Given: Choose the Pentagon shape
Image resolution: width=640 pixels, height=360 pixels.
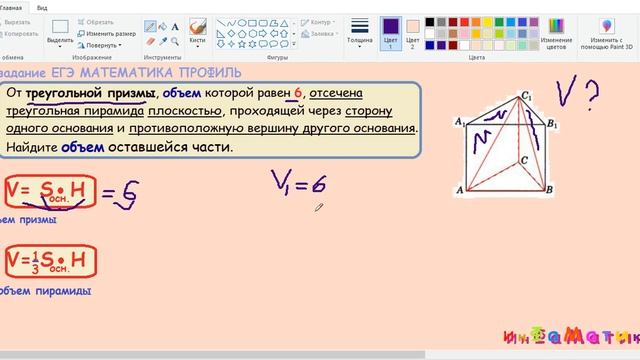Looking at the screenshot, I should 242,33.
